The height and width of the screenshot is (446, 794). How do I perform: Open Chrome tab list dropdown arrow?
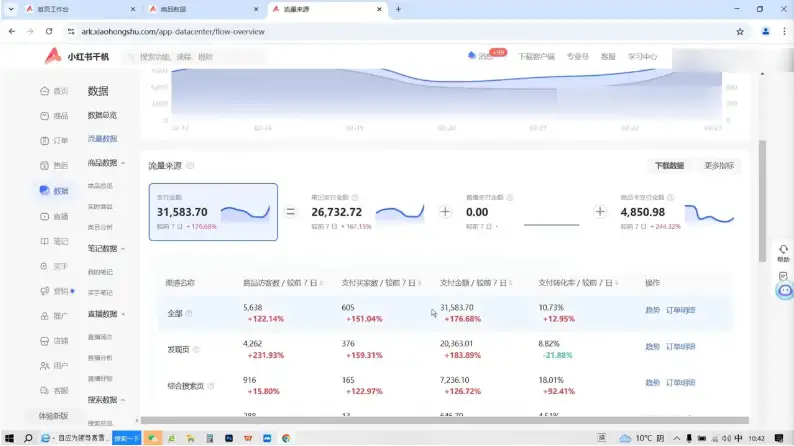tap(11, 9)
